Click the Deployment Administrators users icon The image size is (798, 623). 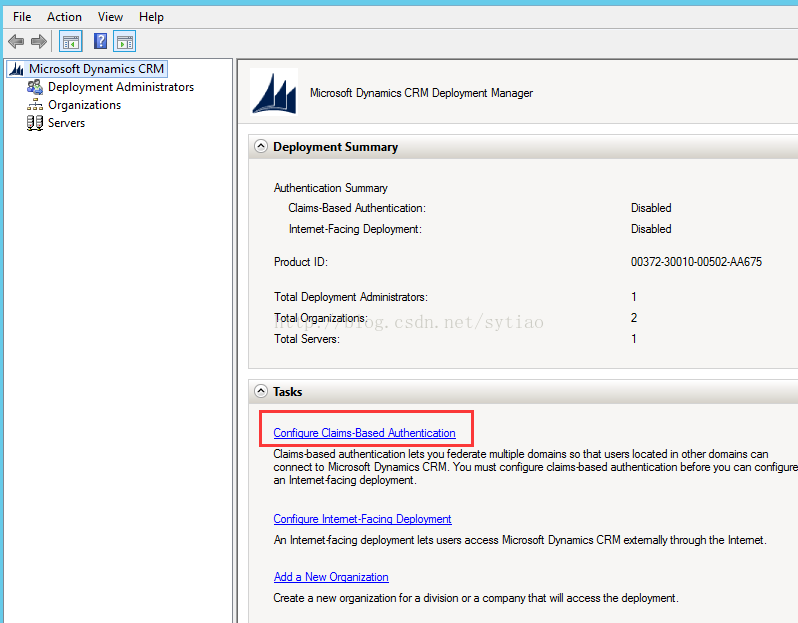coord(35,87)
